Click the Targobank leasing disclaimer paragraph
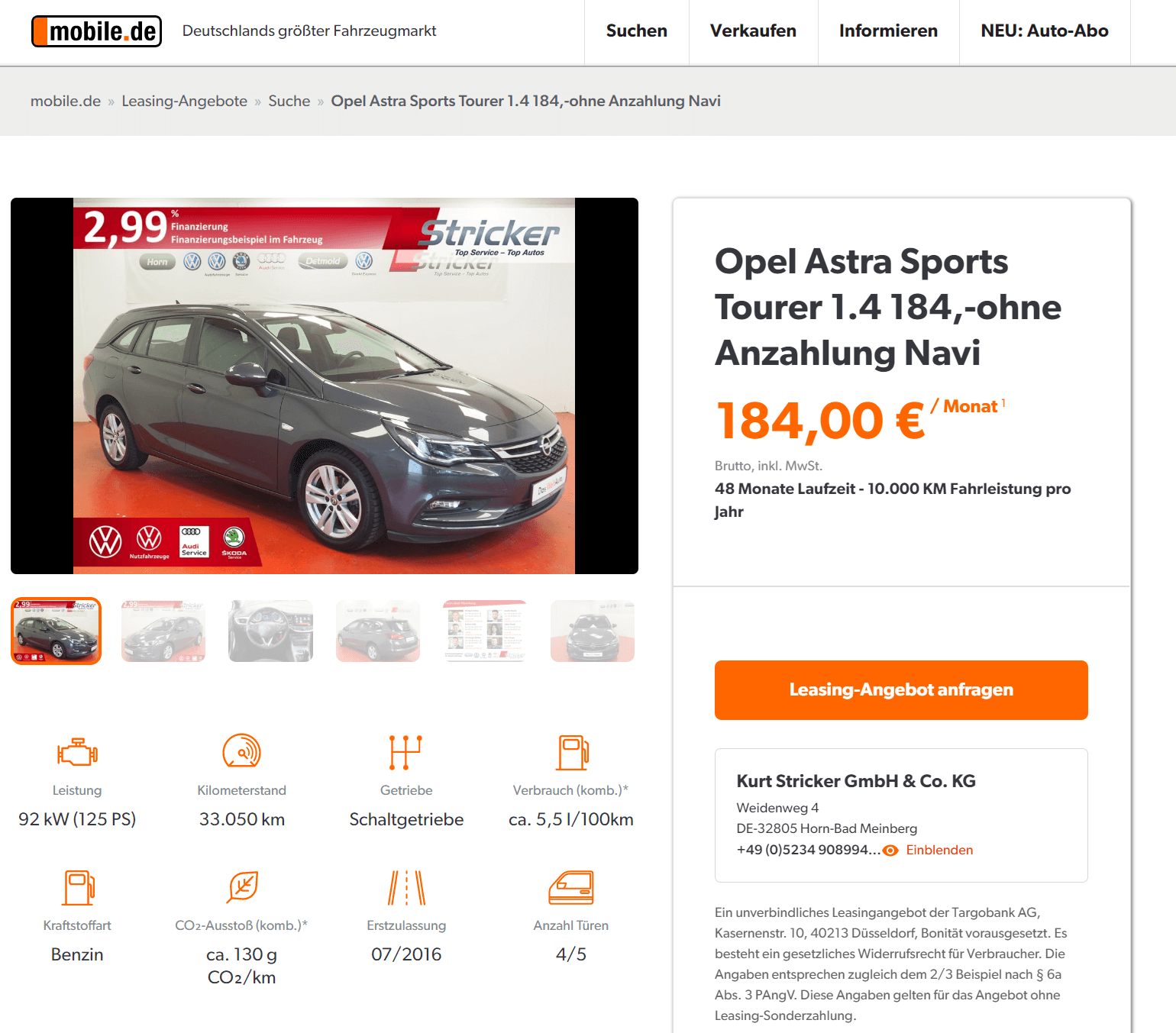This screenshot has width=1176, height=1033. [890, 964]
